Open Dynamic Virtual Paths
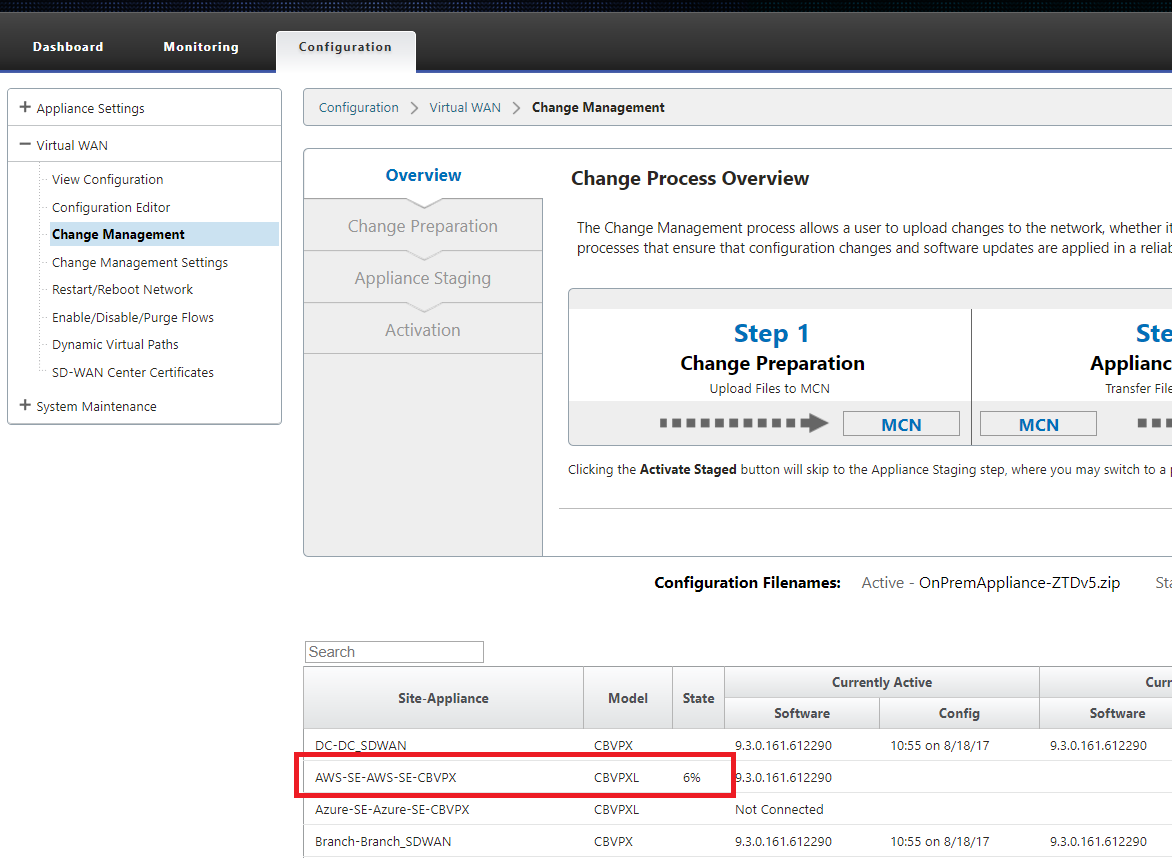The width and height of the screenshot is (1172, 858). [115, 345]
